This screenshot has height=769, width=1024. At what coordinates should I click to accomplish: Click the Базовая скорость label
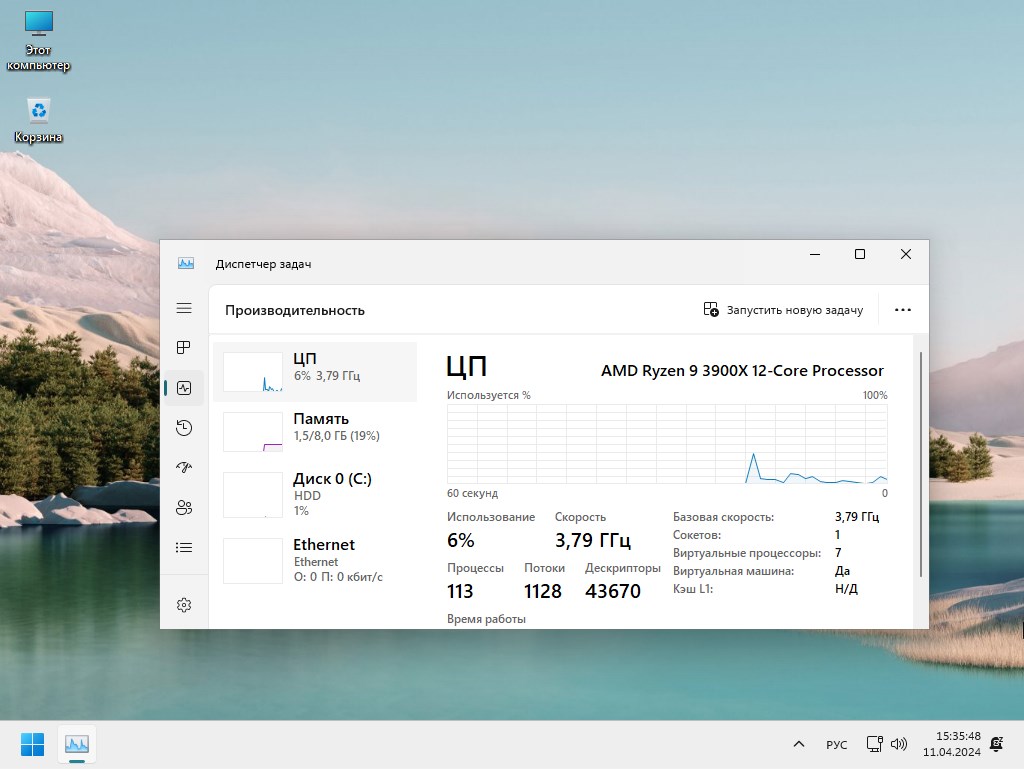(x=723, y=517)
